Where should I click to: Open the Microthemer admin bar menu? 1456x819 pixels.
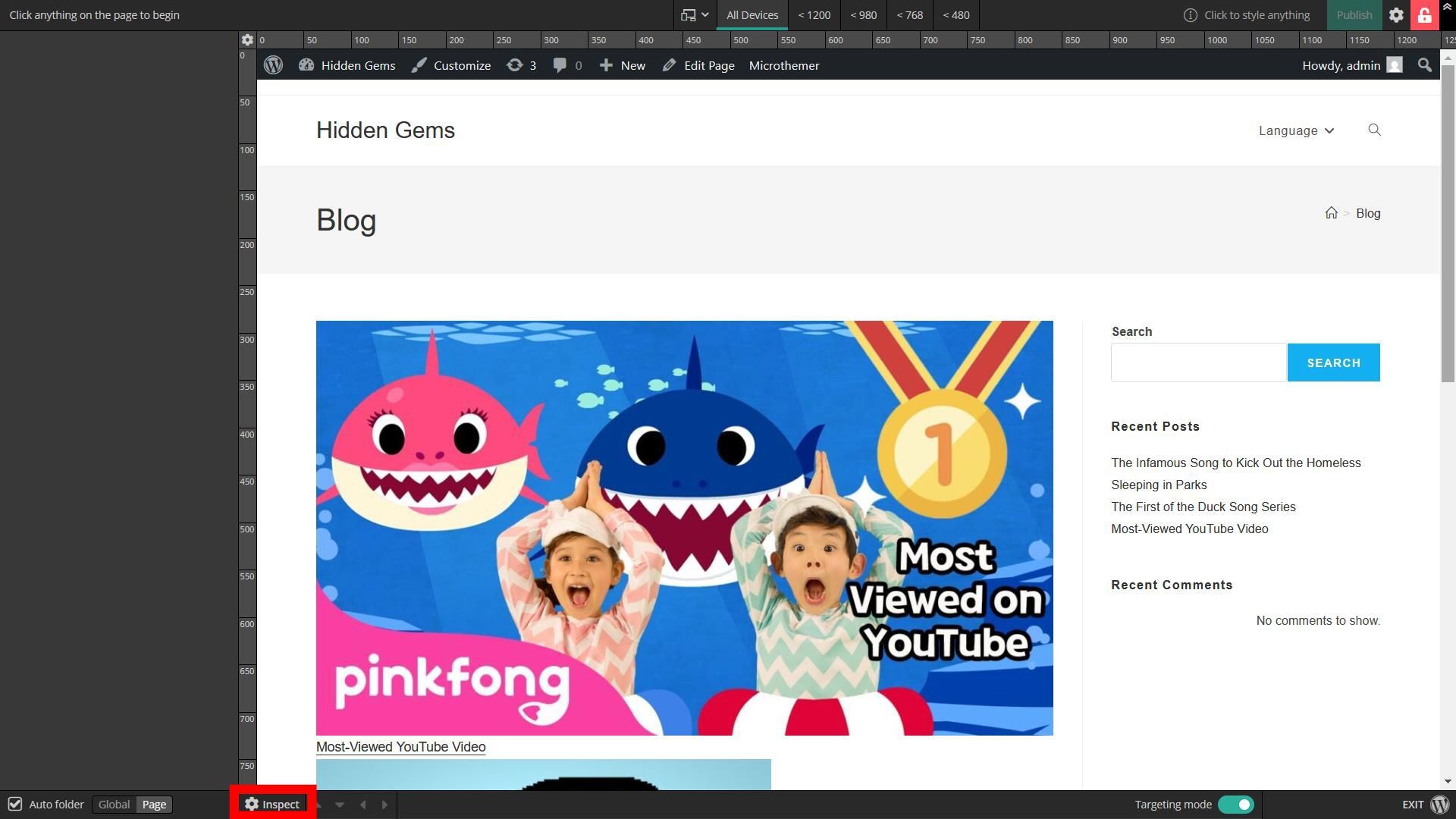click(x=784, y=65)
